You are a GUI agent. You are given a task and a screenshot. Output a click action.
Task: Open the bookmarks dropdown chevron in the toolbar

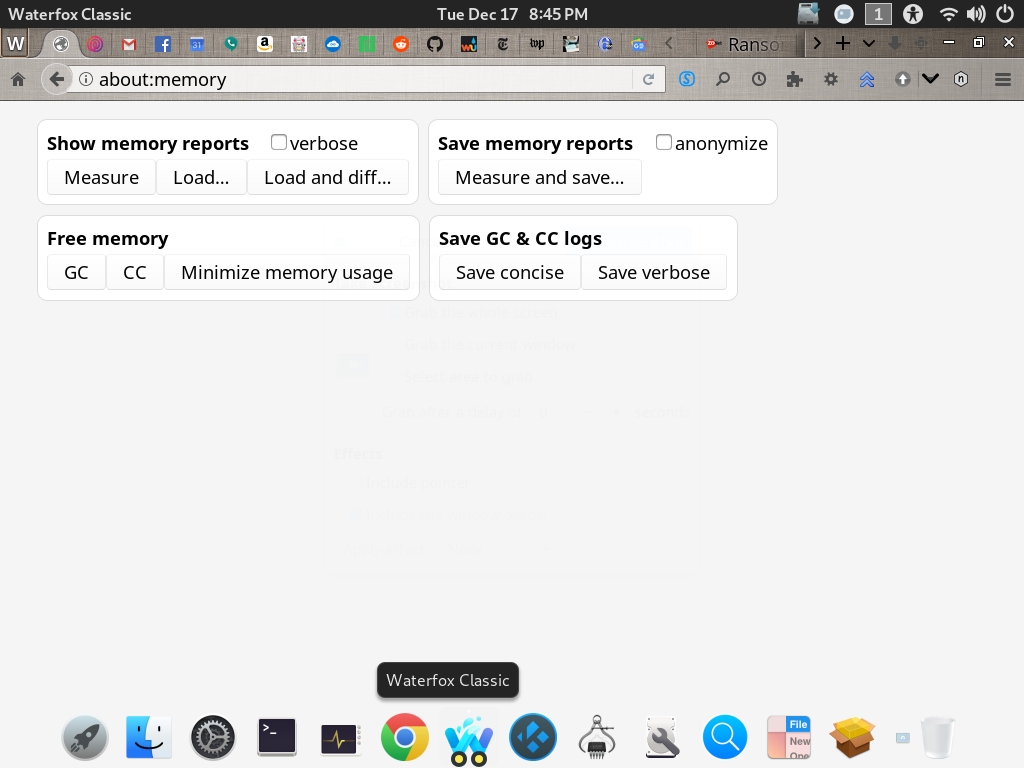pos(931,78)
